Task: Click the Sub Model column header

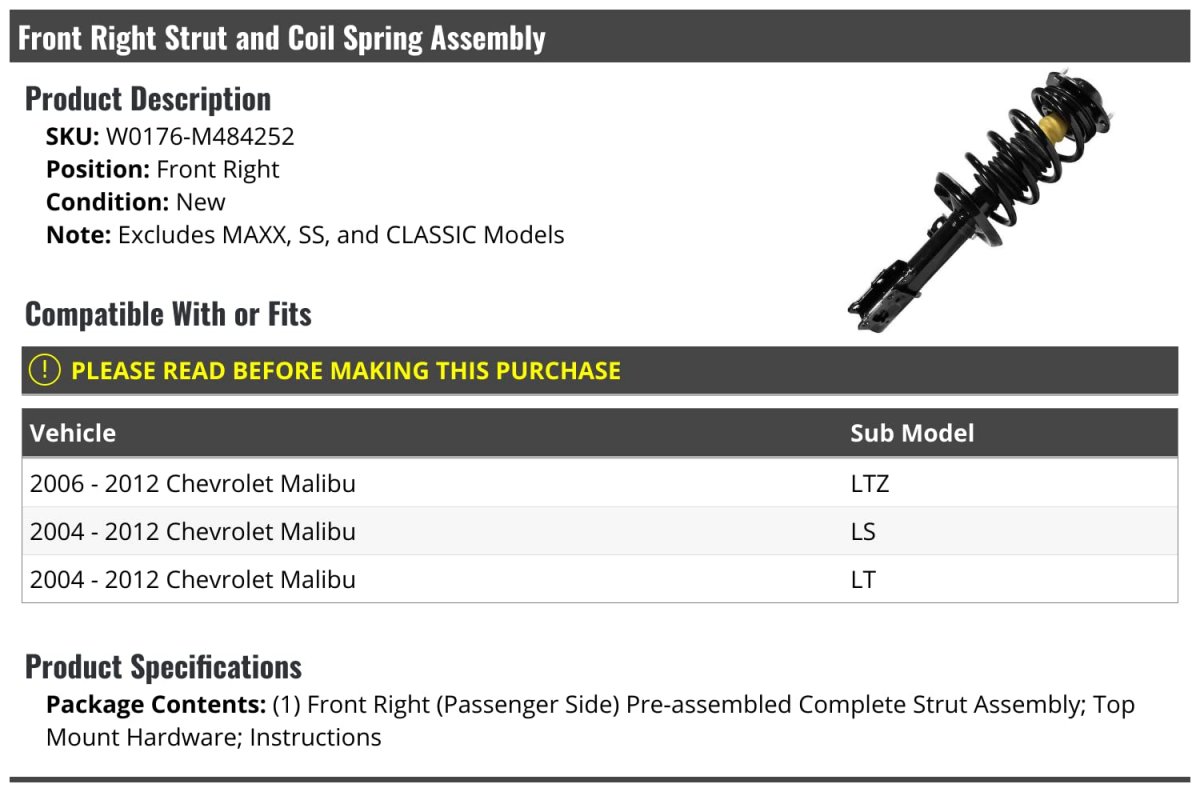Action: click(912, 433)
